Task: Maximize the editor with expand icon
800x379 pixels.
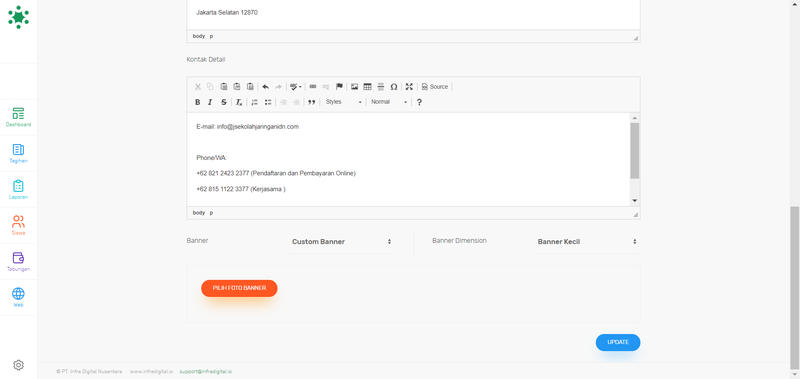Action: (x=409, y=87)
